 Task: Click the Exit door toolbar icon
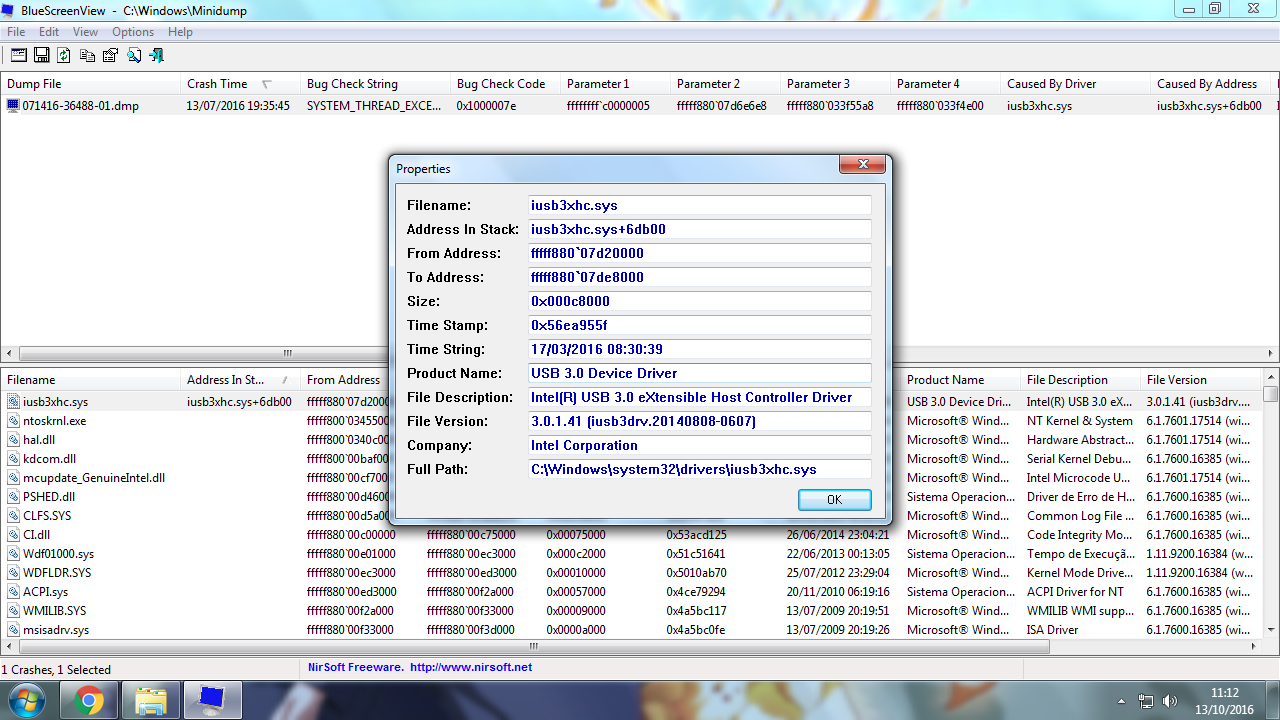pyautogui.click(x=157, y=55)
